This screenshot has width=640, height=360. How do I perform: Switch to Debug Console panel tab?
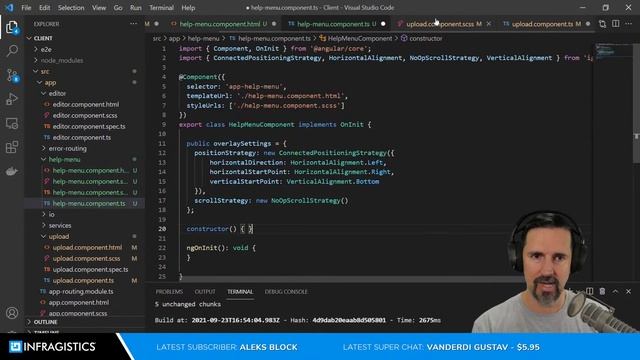click(286, 291)
